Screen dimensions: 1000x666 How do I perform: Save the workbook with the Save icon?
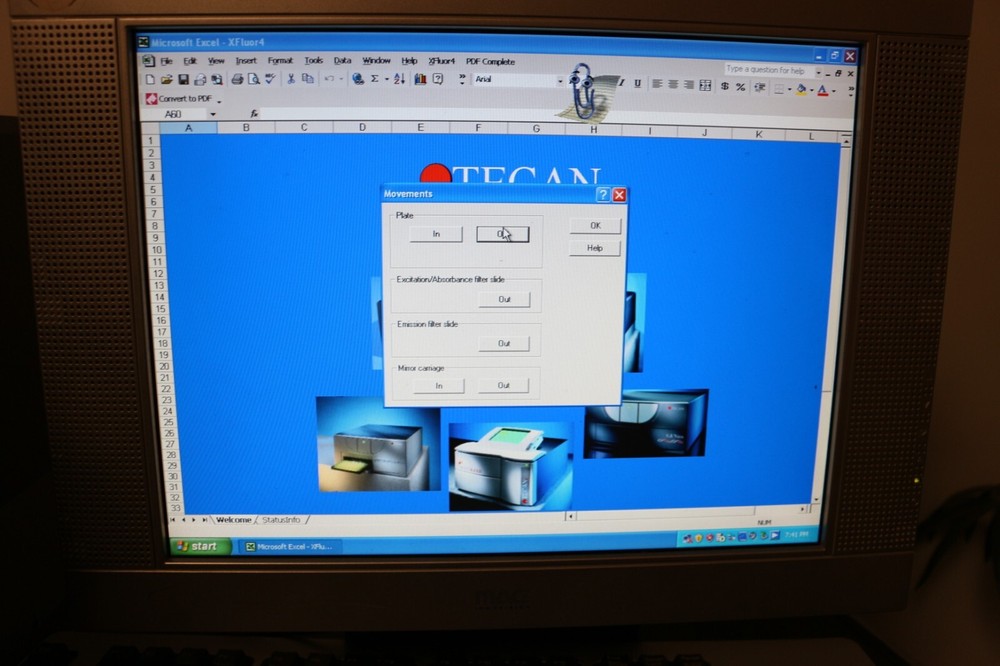pyautogui.click(x=183, y=81)
